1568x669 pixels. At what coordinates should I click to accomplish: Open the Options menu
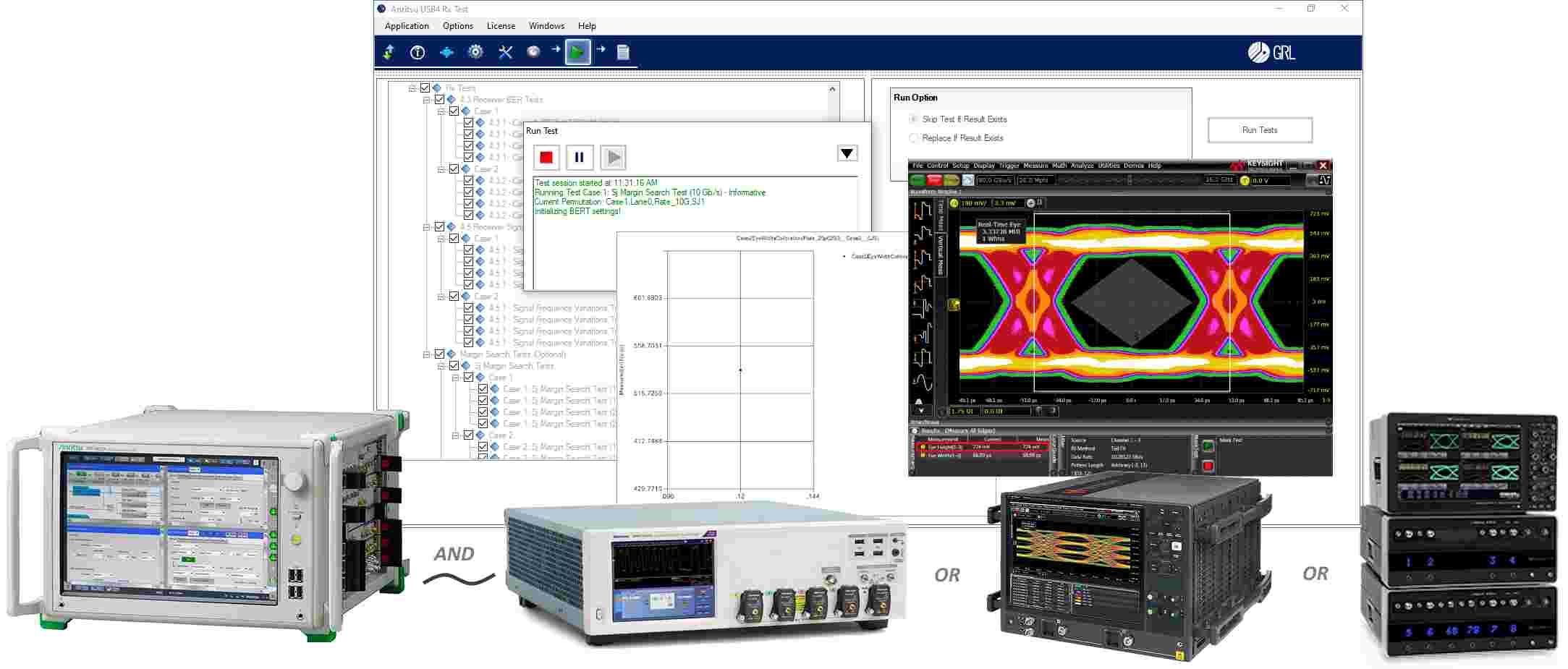[x=457, y=25]
